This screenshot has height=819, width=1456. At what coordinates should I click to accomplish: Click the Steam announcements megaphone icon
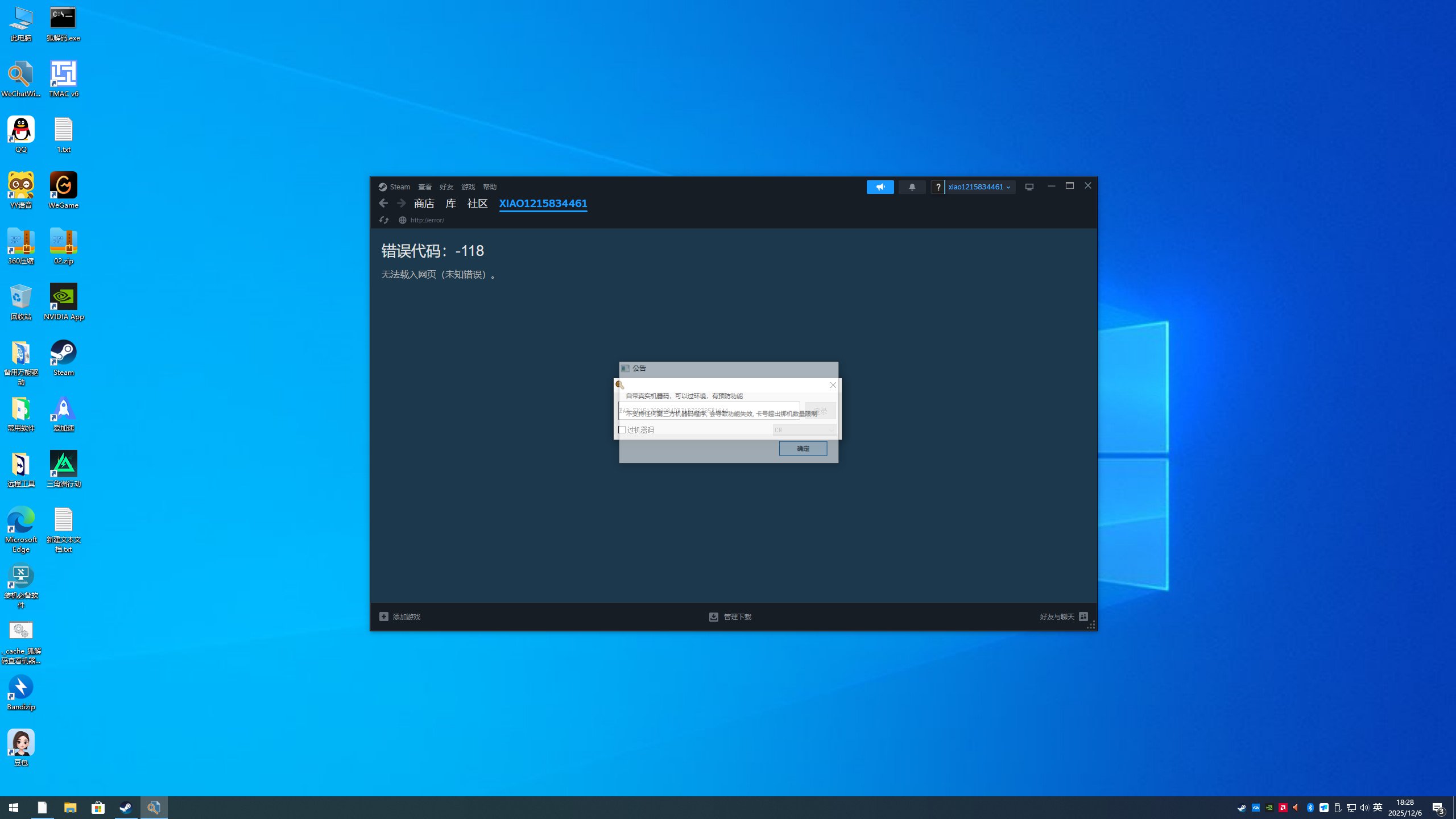click(x=880, y=187)
